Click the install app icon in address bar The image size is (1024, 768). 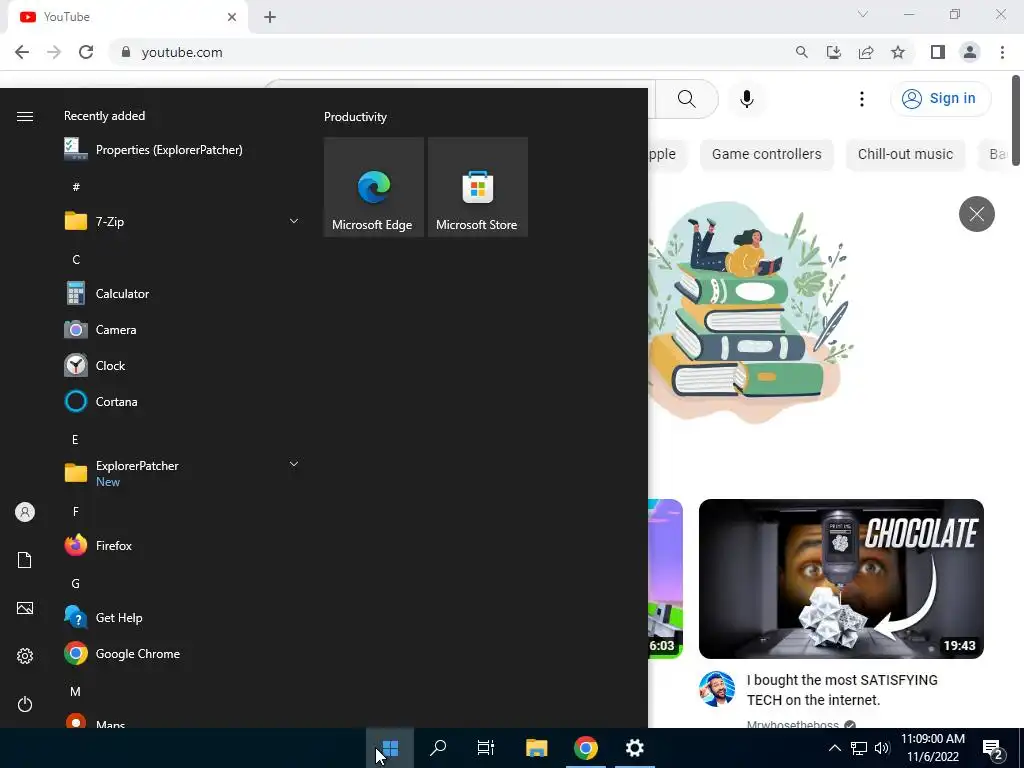point(834,52)
